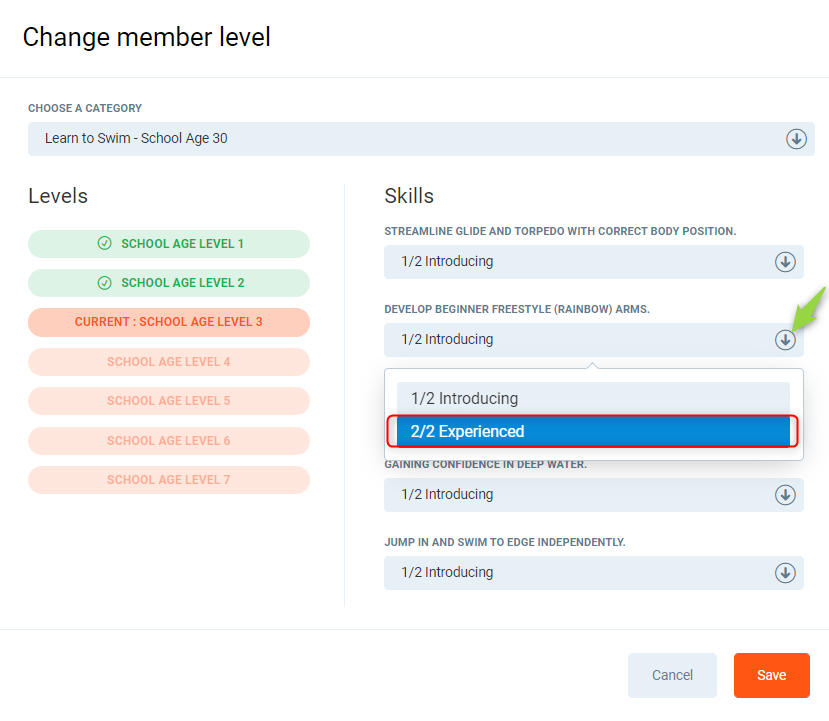The height and width of the screenshot is (721, 829).
Task: Click arrow icon on Jump In skill
Action: pos(785,573)
